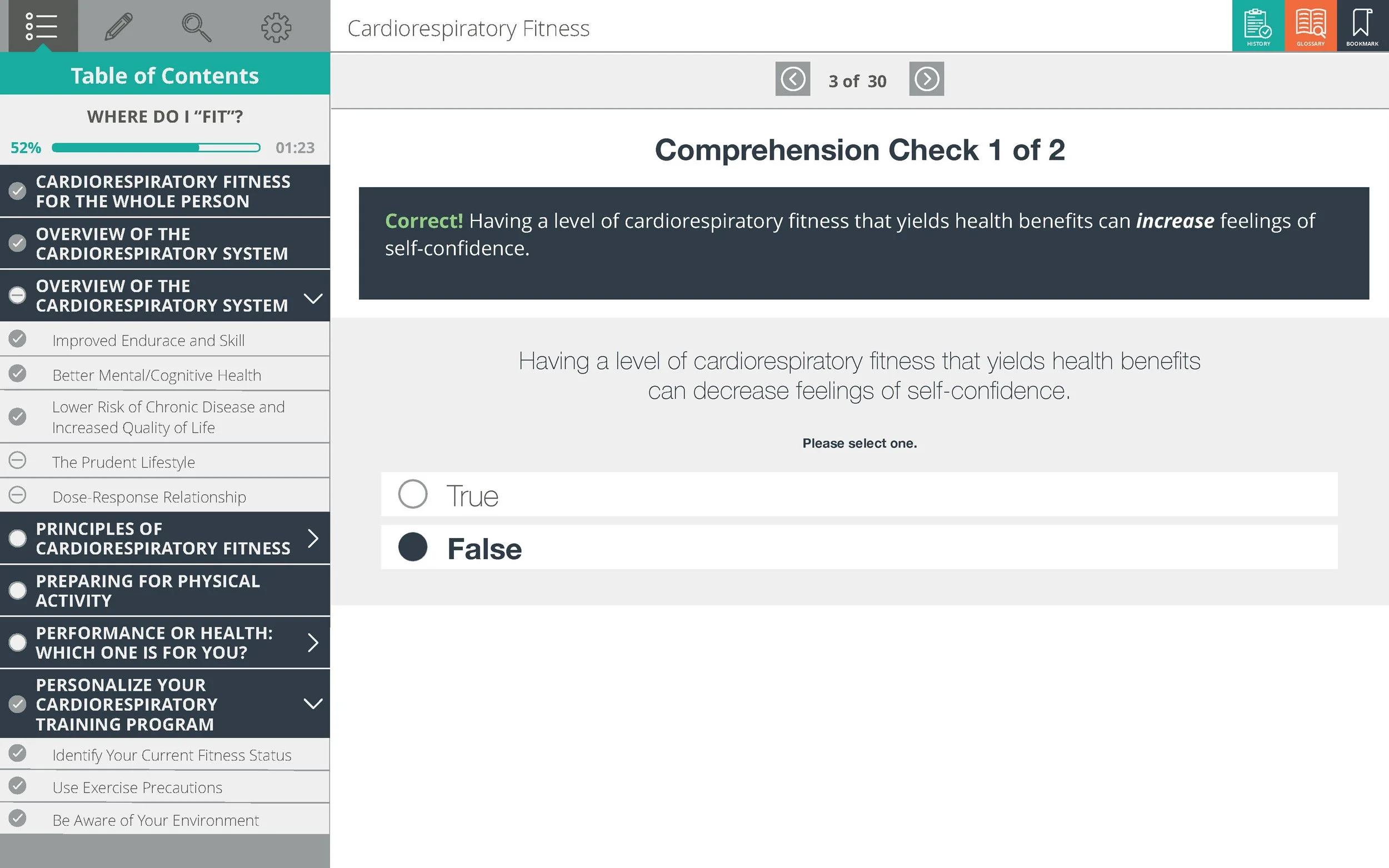Collapse the third Overview of Cardiorespiratory System section
Image resolution: width=1389 pixels, height=868 pixels.
[313, 298]
